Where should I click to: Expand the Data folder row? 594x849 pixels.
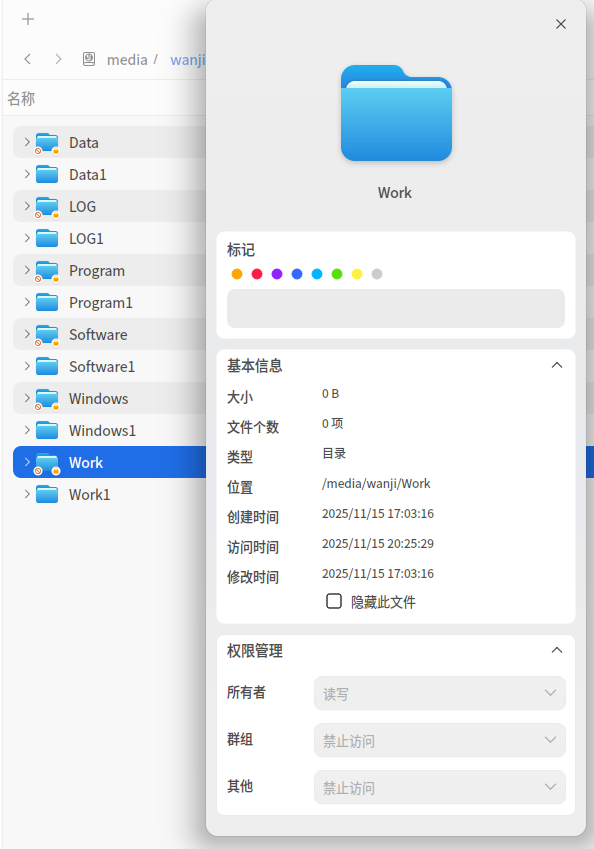click(27, 142)
